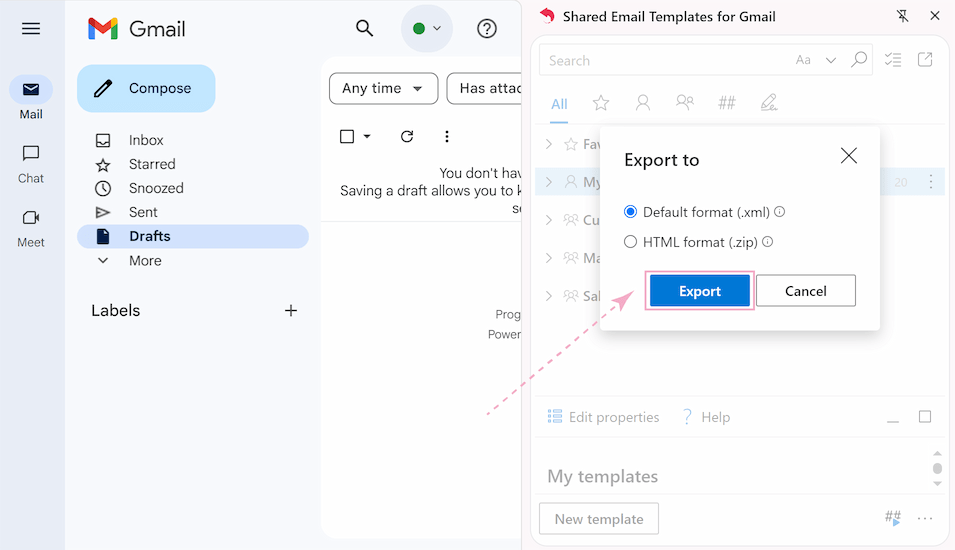Click the Compose button
This screenshot has width=955, height=550.
click(146, 88)
